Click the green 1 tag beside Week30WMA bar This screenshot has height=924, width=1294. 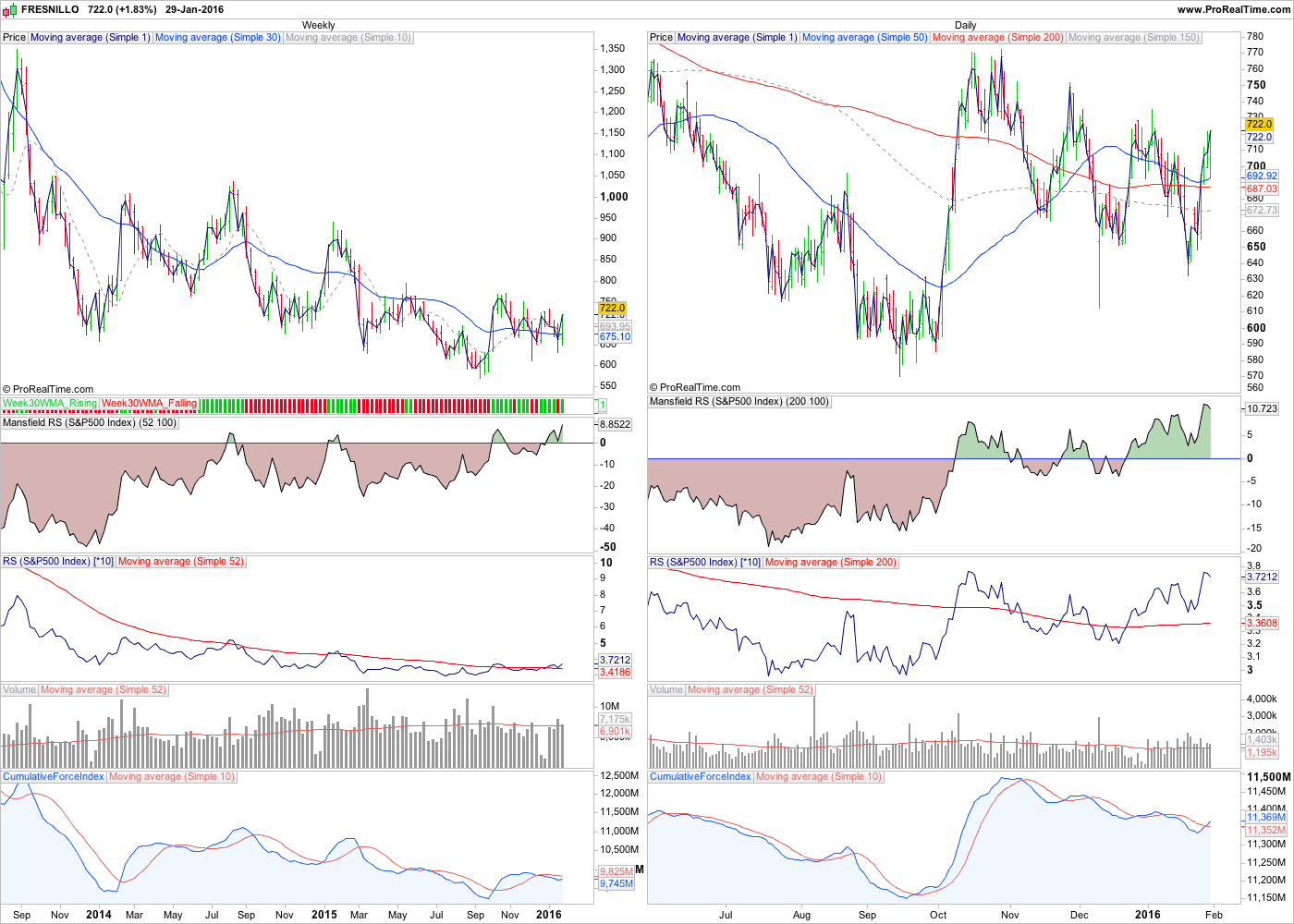tap(603, 405)
